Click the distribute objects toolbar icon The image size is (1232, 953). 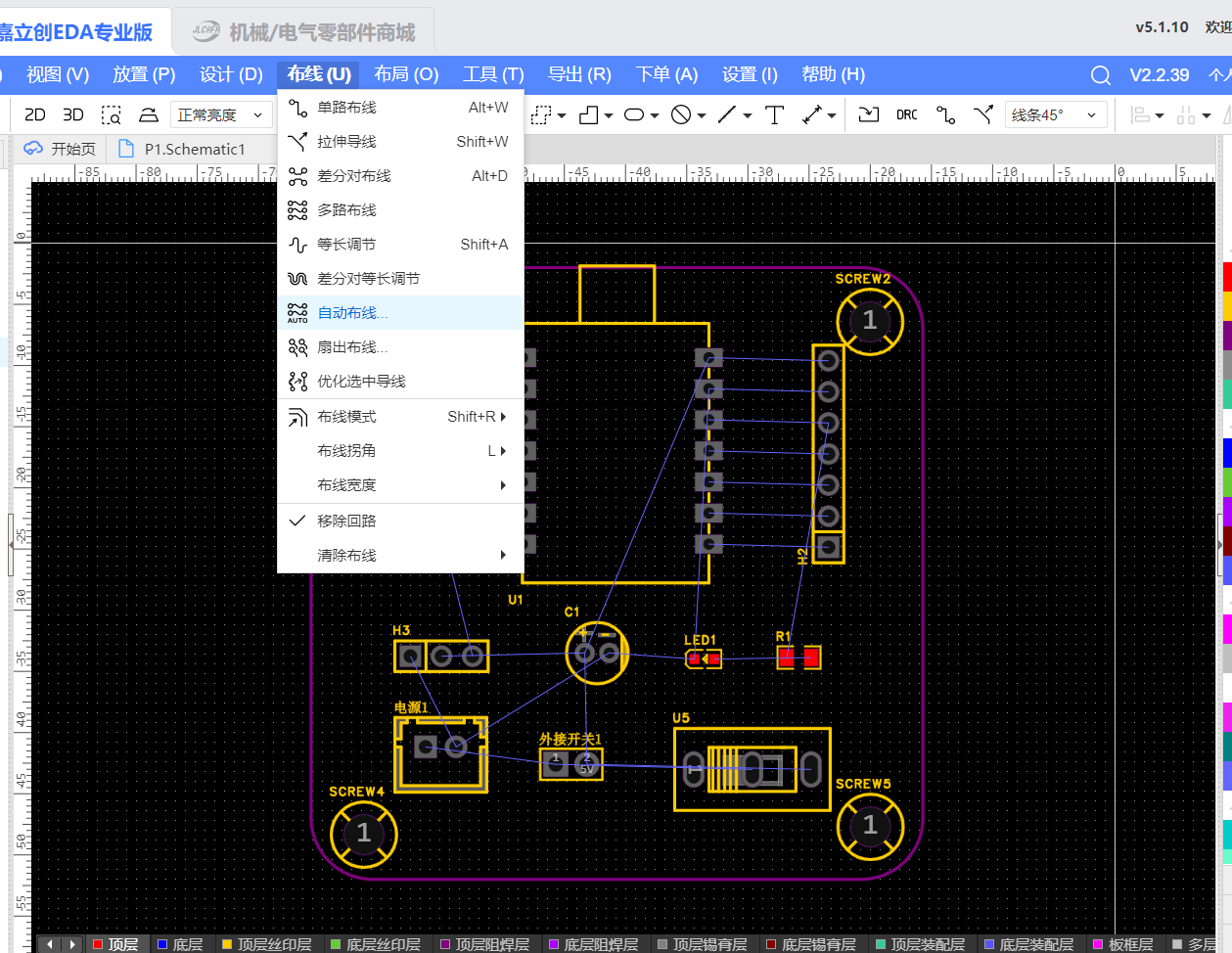(1186, 114)
